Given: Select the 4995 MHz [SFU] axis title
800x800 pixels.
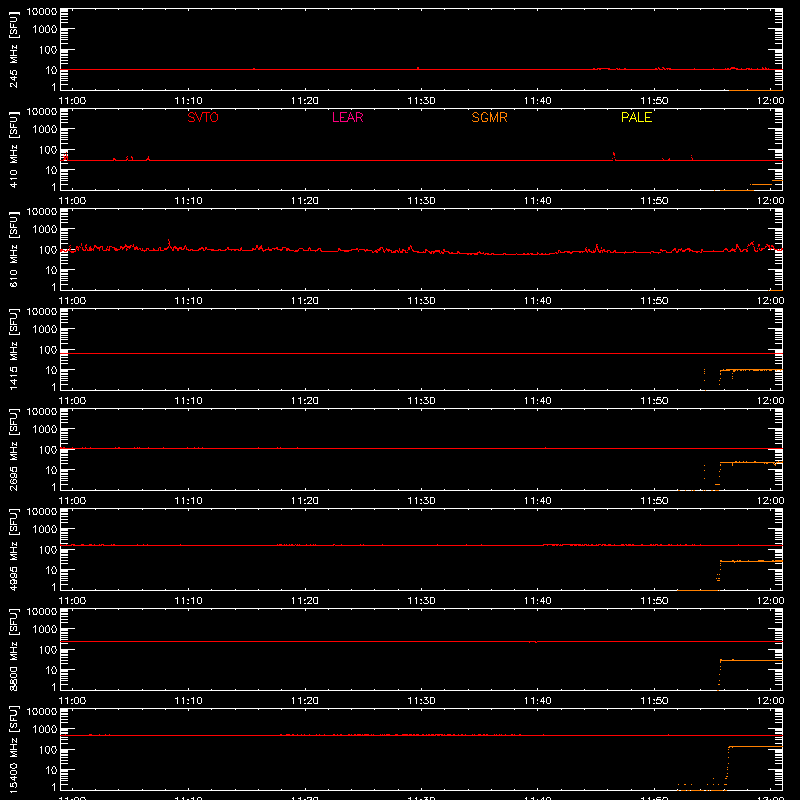Looking at the screenshot, I should pyautogui.click(x=14, y=549).
